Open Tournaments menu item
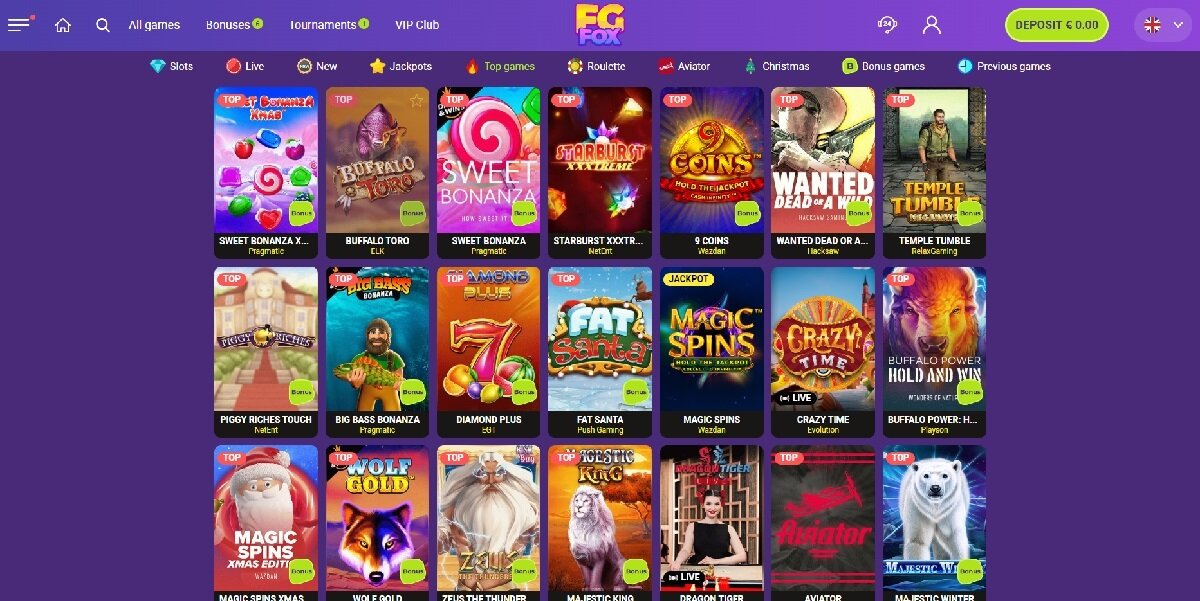 pos(329,25)
